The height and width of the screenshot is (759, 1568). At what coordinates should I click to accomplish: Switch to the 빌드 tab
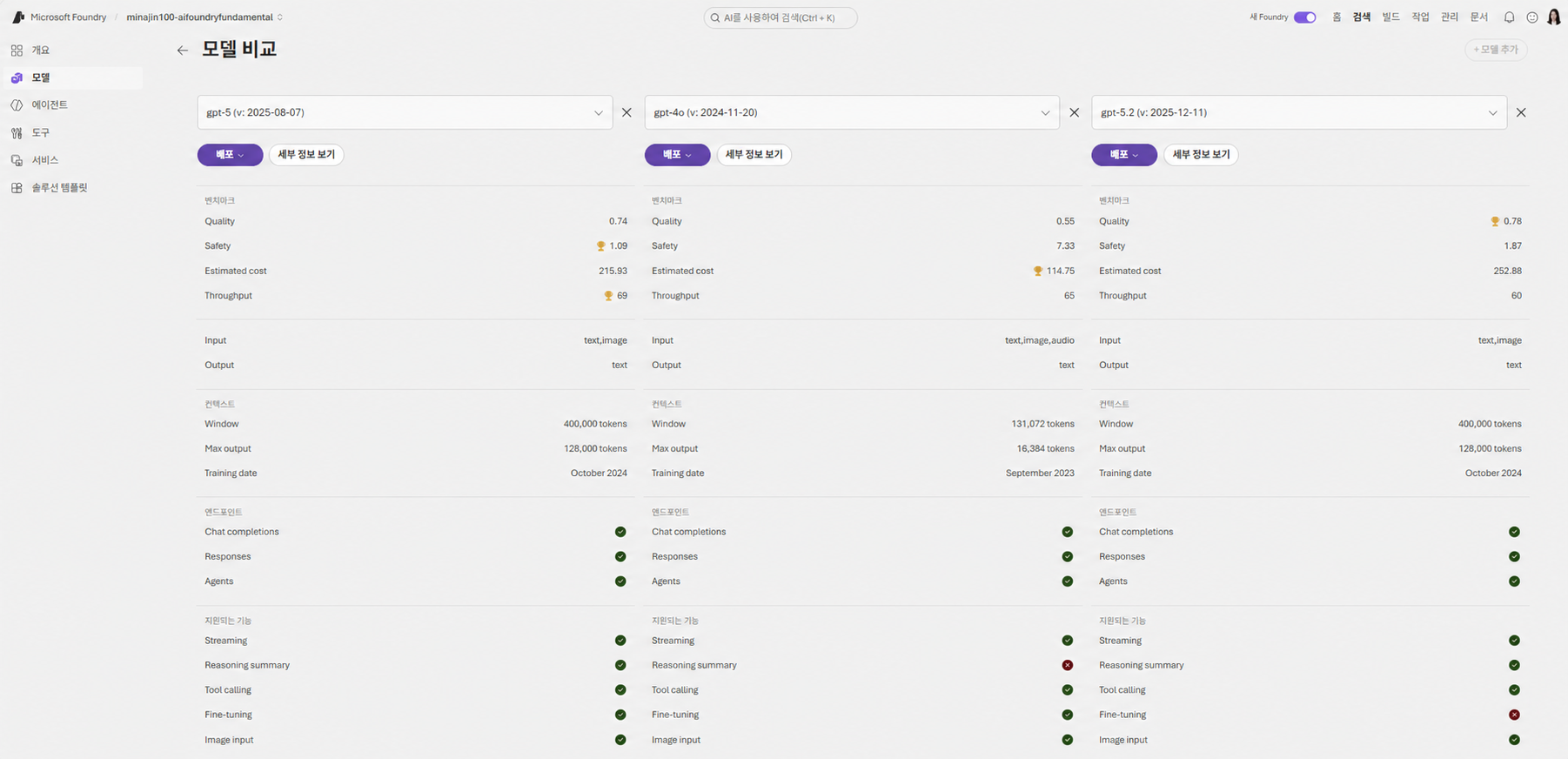(1391, 17)
